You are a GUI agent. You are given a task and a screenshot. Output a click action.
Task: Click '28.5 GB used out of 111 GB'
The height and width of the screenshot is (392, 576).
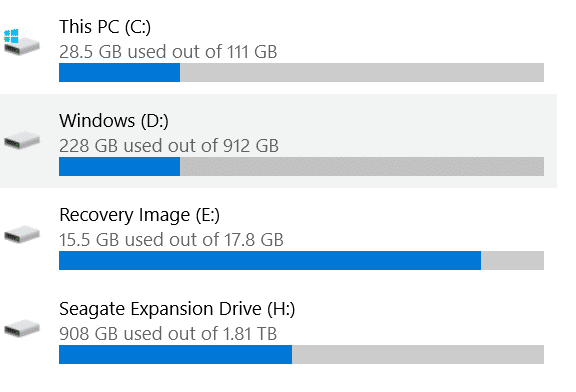pos(168,52)
